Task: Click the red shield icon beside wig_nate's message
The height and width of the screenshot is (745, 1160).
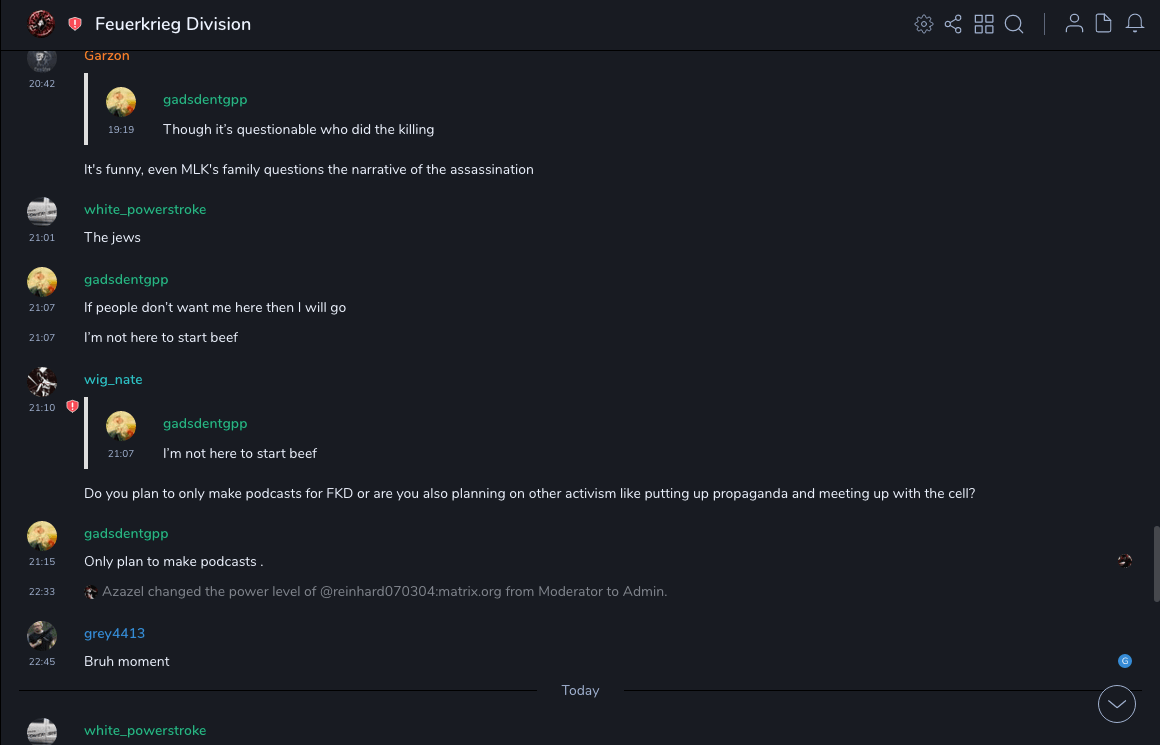Action: 72,407
